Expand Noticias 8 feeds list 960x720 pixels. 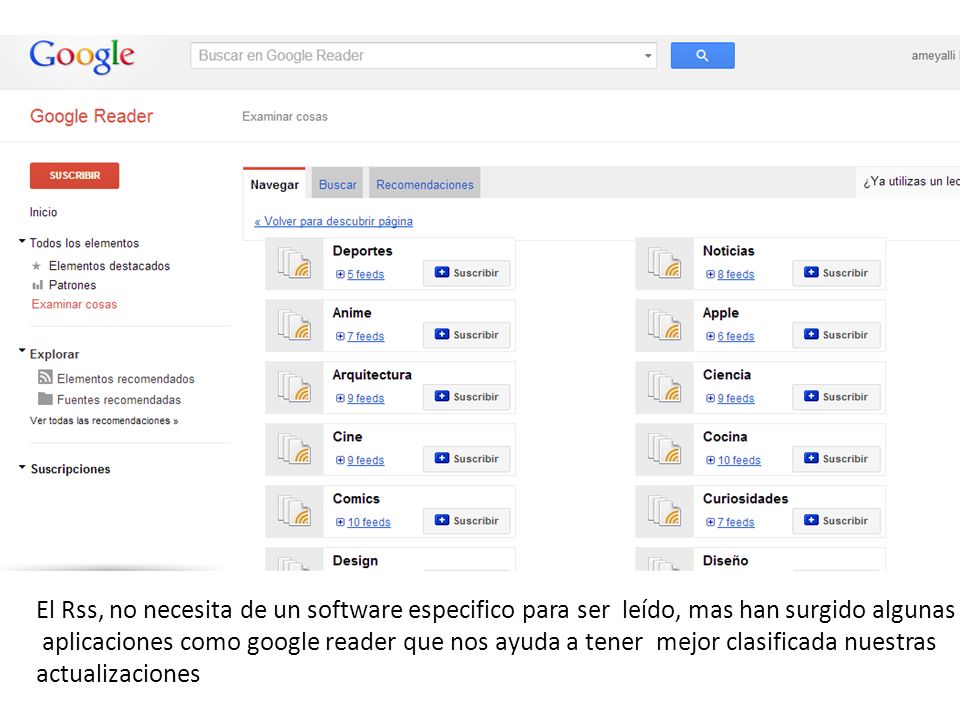[730, 274]
